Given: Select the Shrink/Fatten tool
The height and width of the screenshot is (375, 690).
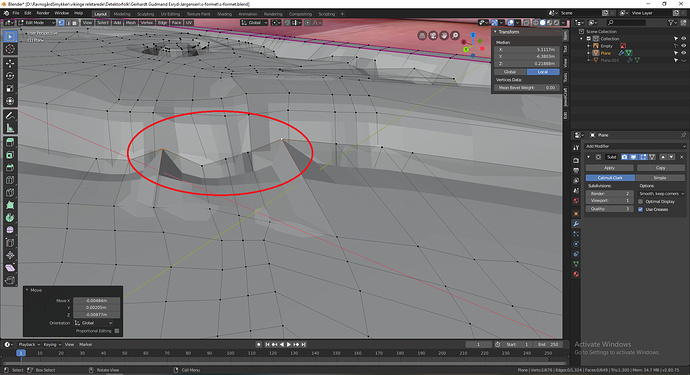Looking at the screenshot, I should coord(10,255).
